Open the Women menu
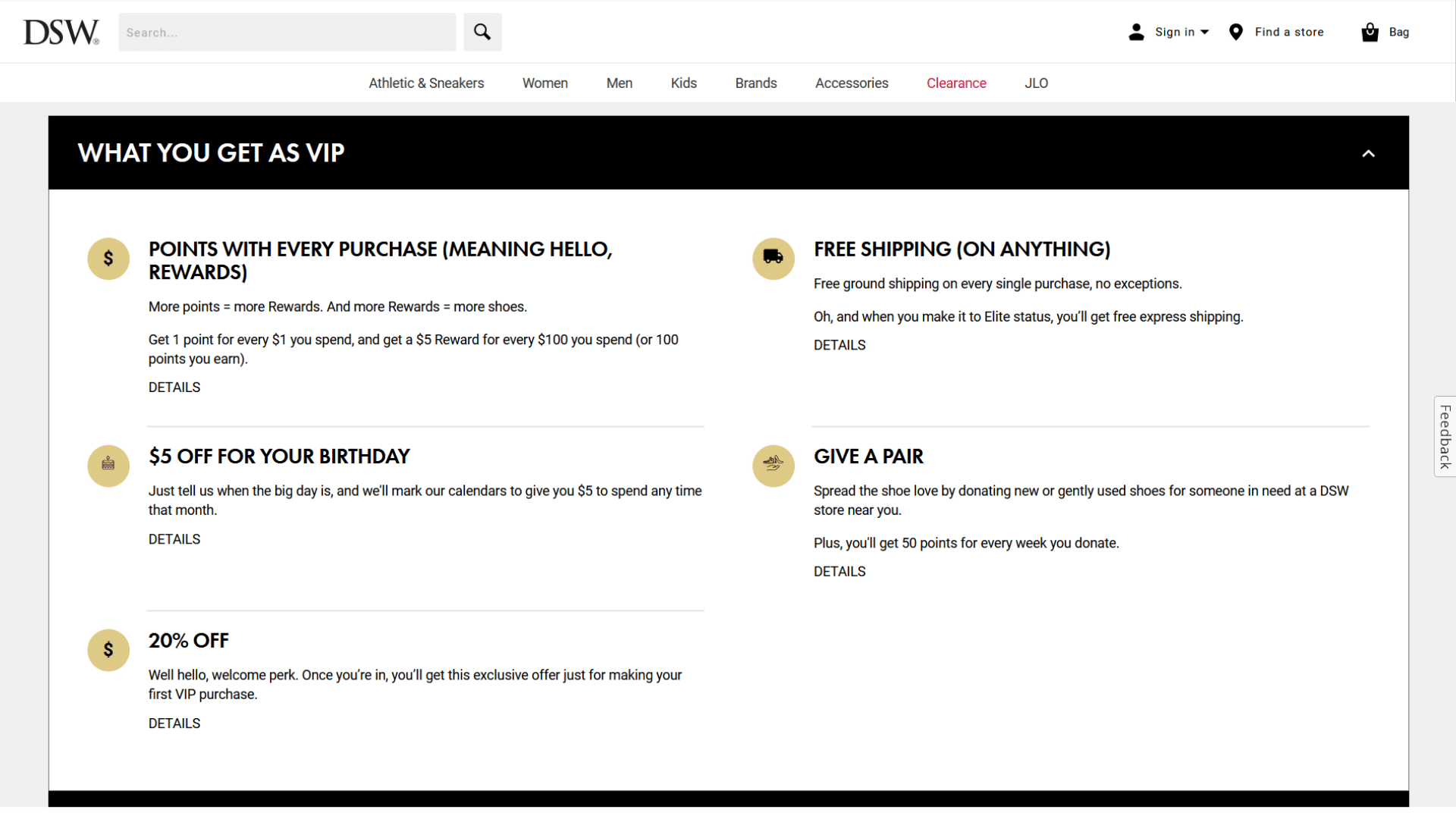 [x=544, y=83]
